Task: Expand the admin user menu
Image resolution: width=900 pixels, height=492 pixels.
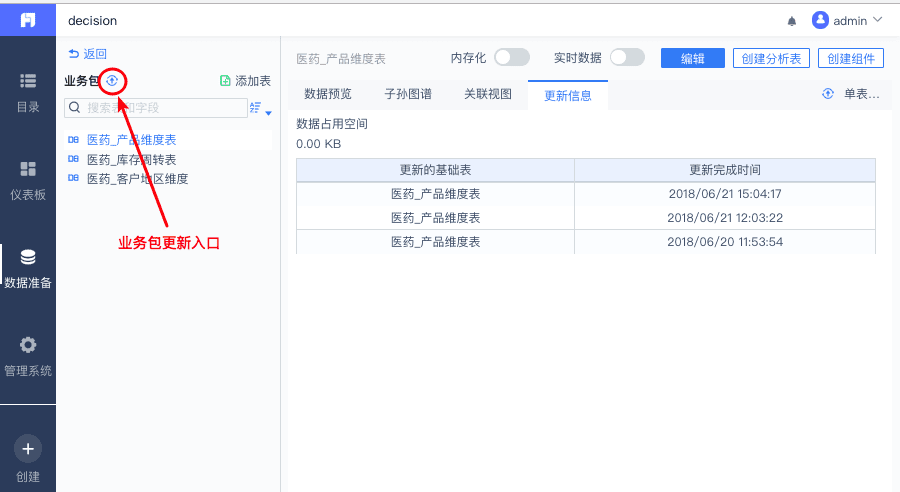Action: click(848, 20)
